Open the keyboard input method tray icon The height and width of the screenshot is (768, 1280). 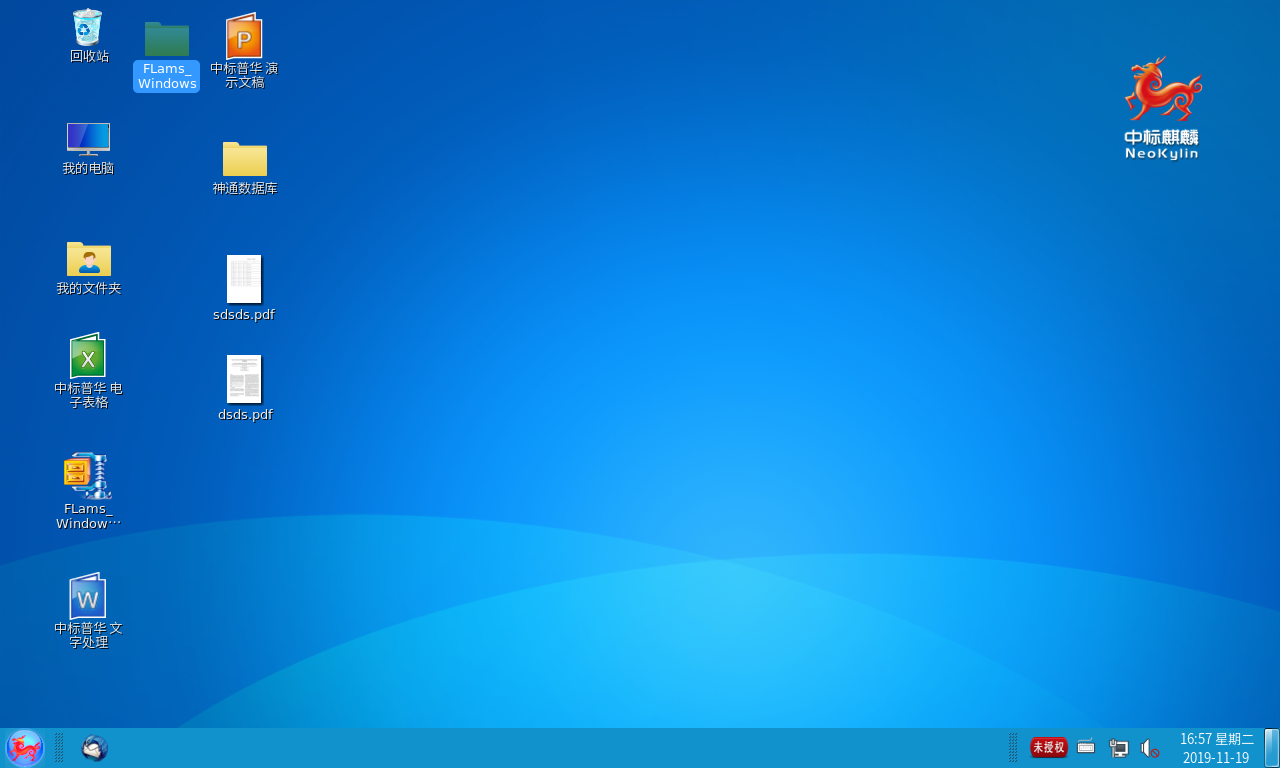(1086, 747)
